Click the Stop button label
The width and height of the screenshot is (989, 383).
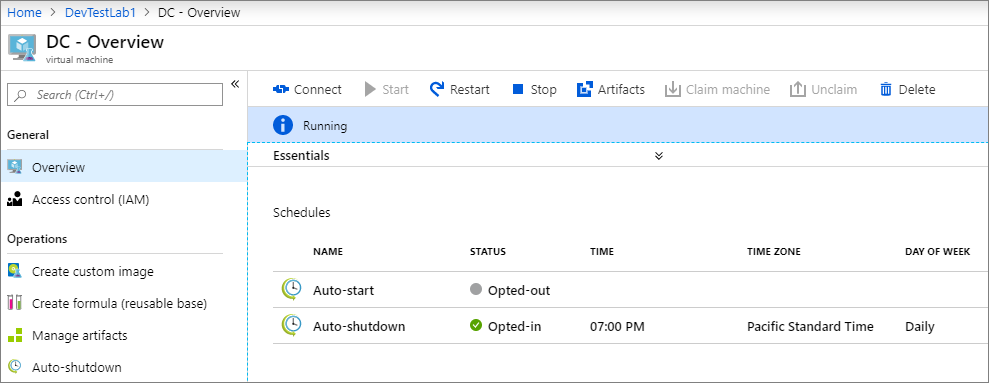click(x=544, y=90)
